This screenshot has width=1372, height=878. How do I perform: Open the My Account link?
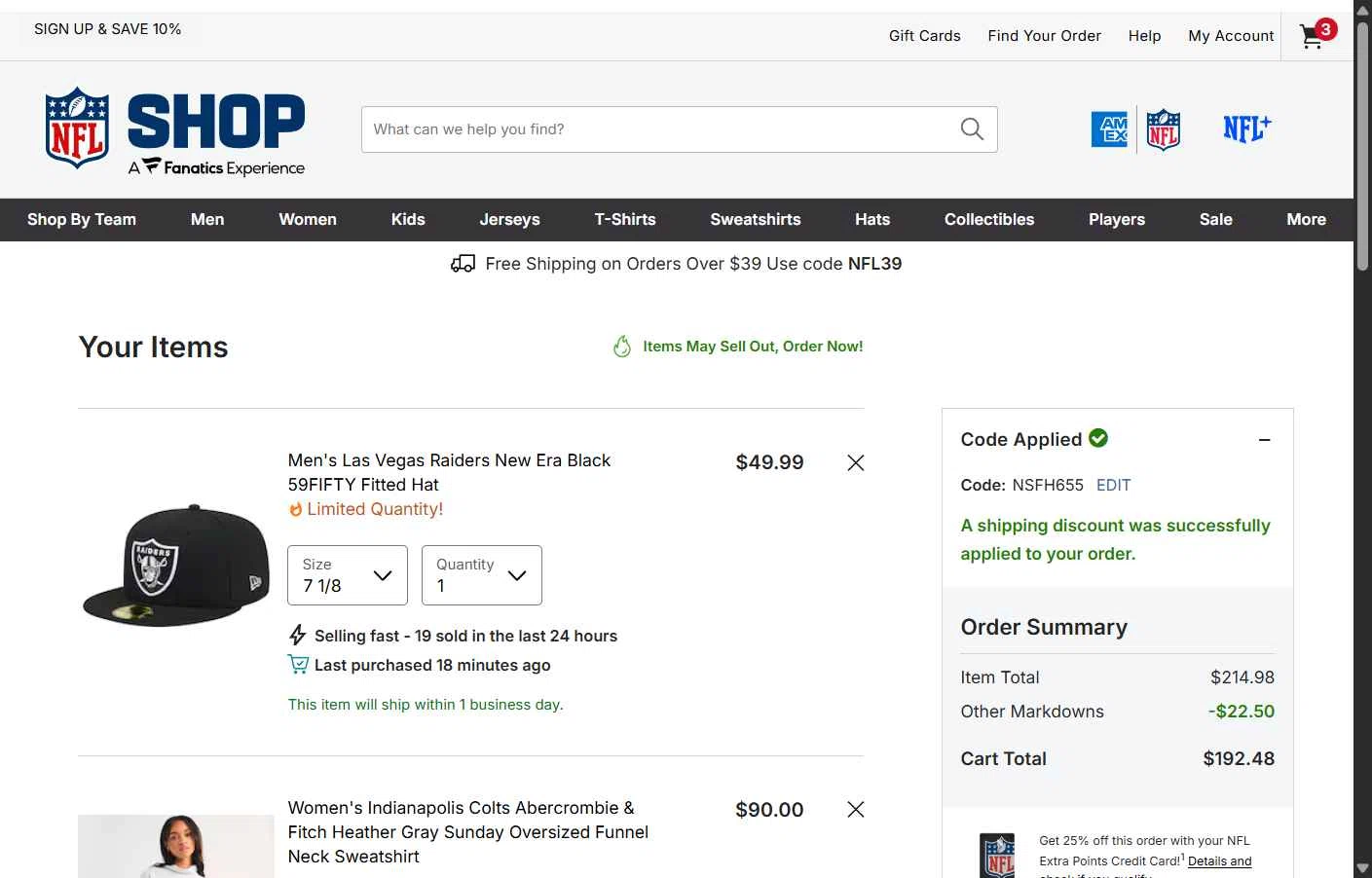[x=1231, y=36]
